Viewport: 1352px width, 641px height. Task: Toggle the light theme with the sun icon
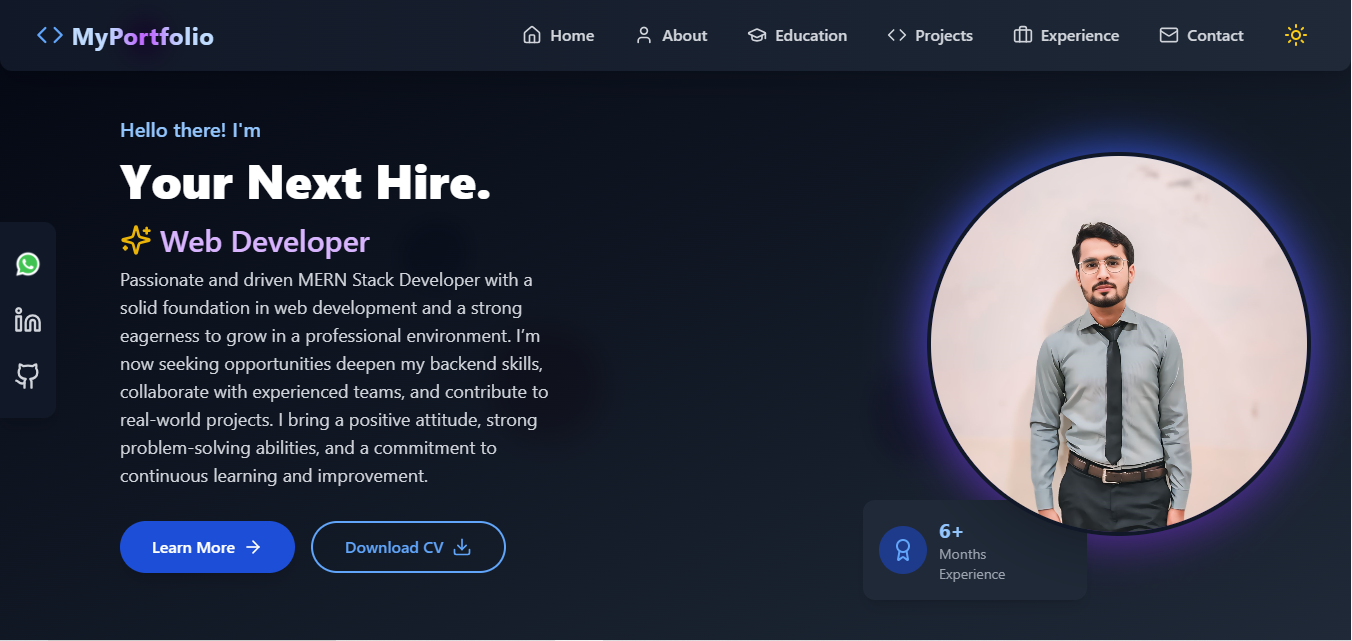click(1296, 36)
